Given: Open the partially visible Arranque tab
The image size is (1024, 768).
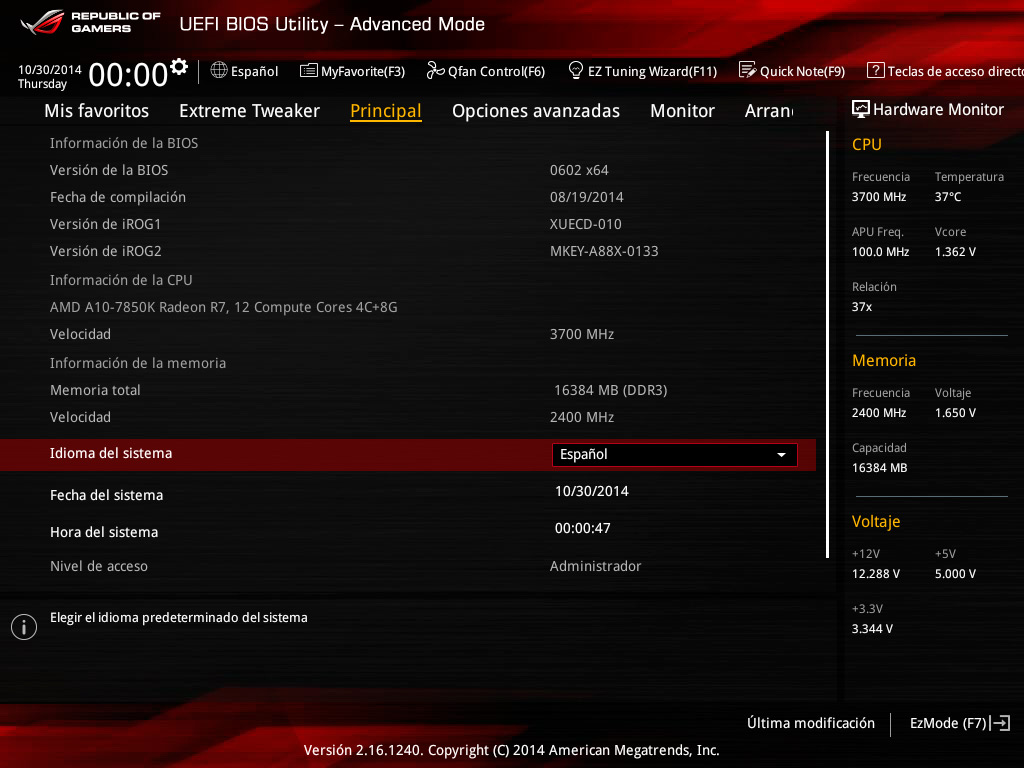Looking at the screenshot, I should coord(769,111).
